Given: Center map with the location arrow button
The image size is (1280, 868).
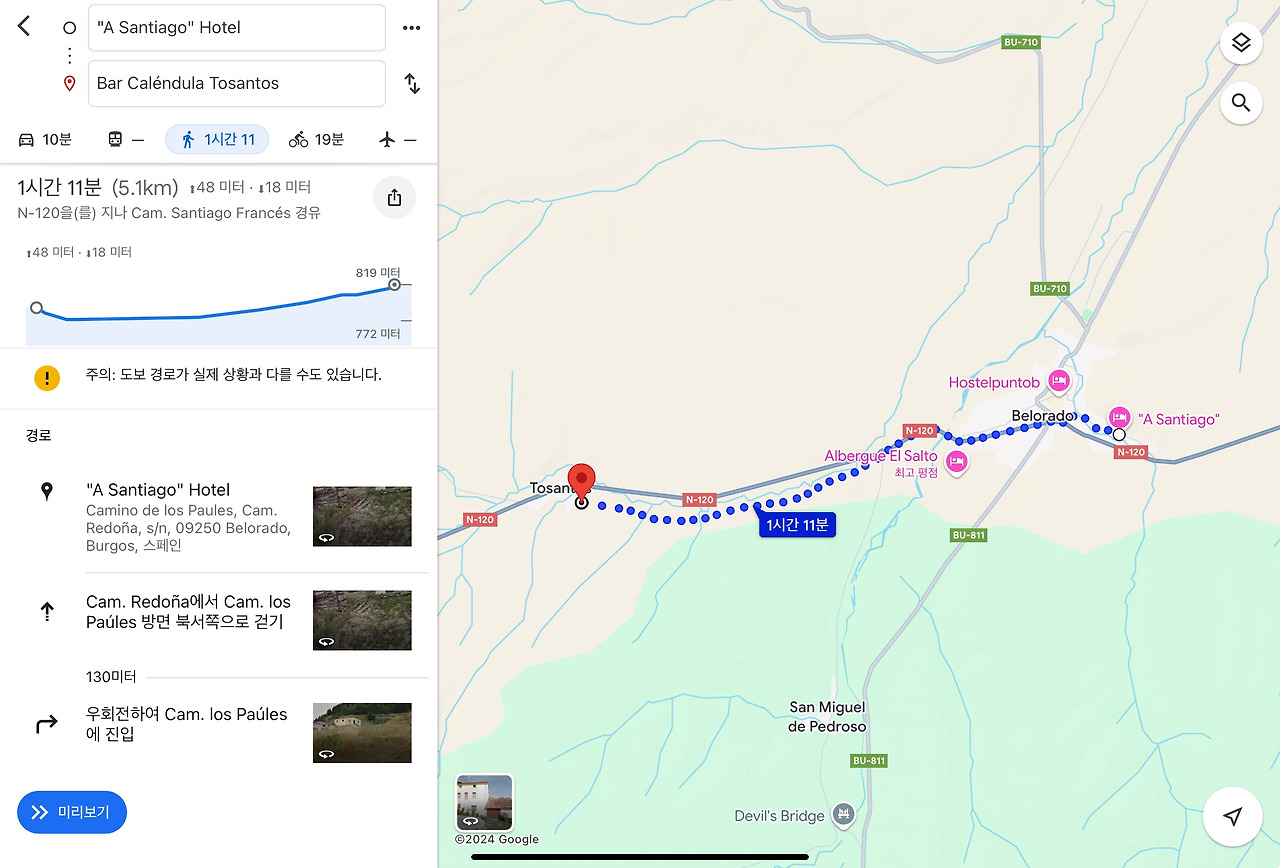Looking at the screenshot, I should [1233, 817].
